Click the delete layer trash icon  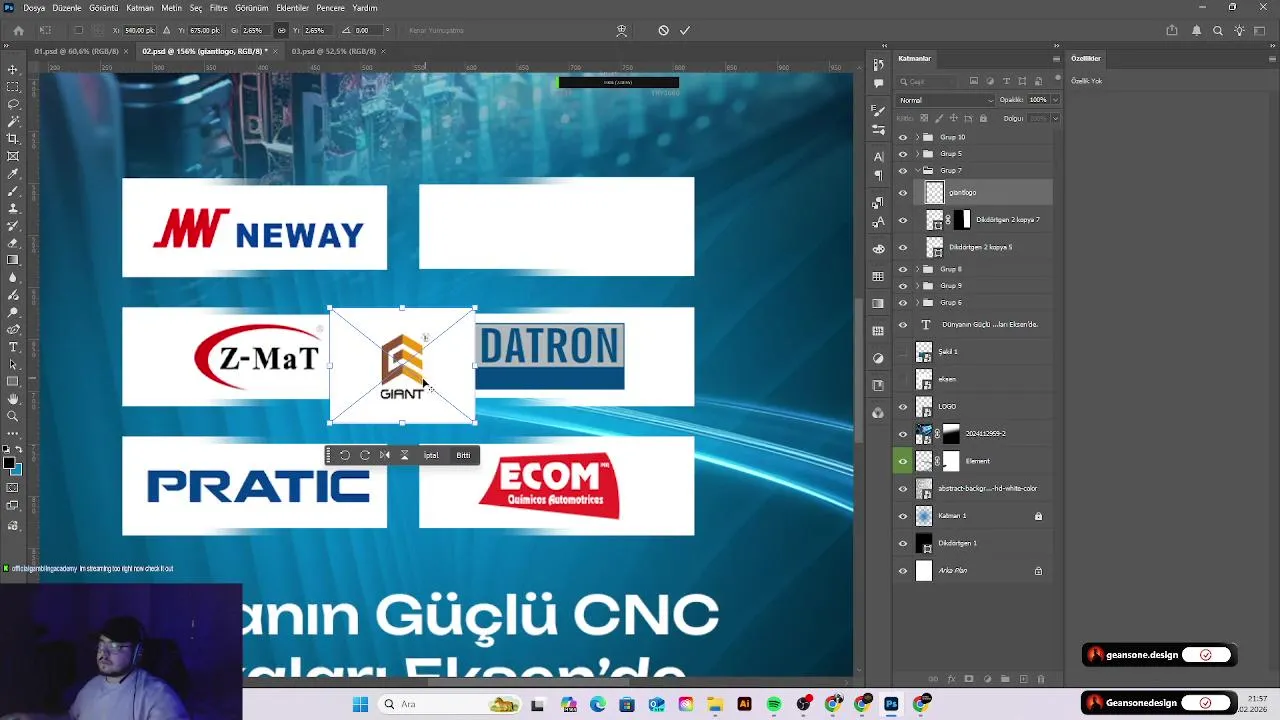click(1041, 679)
